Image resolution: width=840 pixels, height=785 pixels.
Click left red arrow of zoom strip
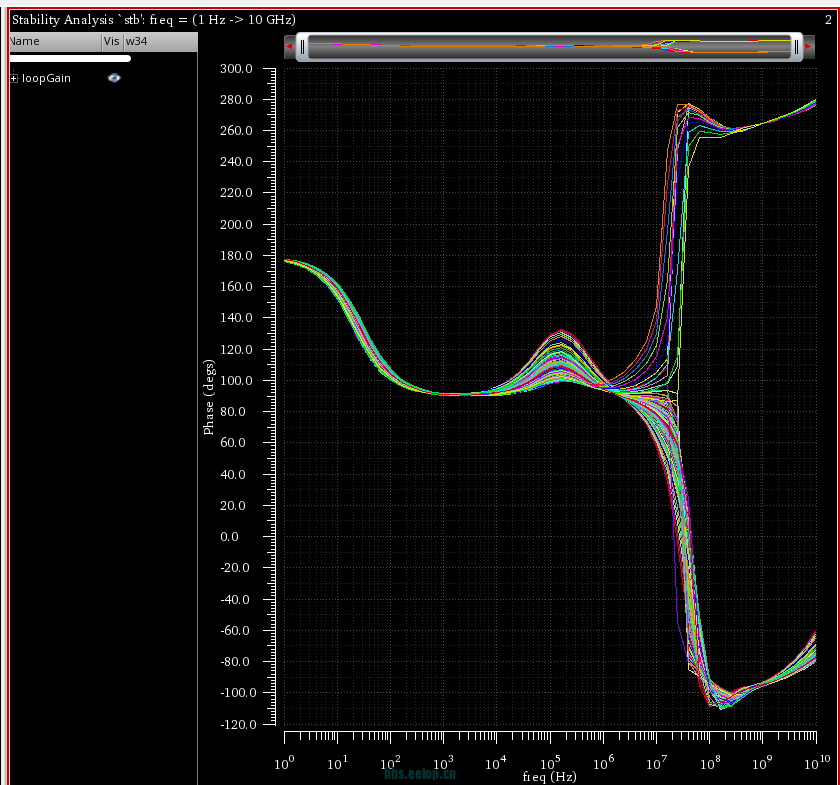pos(289,47)
